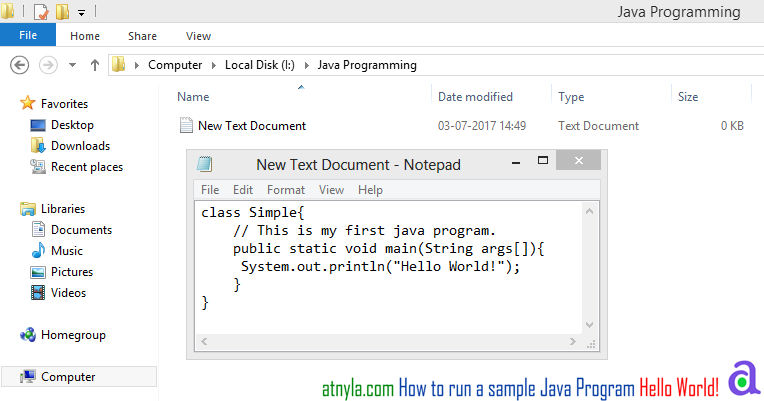Click the Desktop icon in sidebar
The image size is (764, 401).
38,125
